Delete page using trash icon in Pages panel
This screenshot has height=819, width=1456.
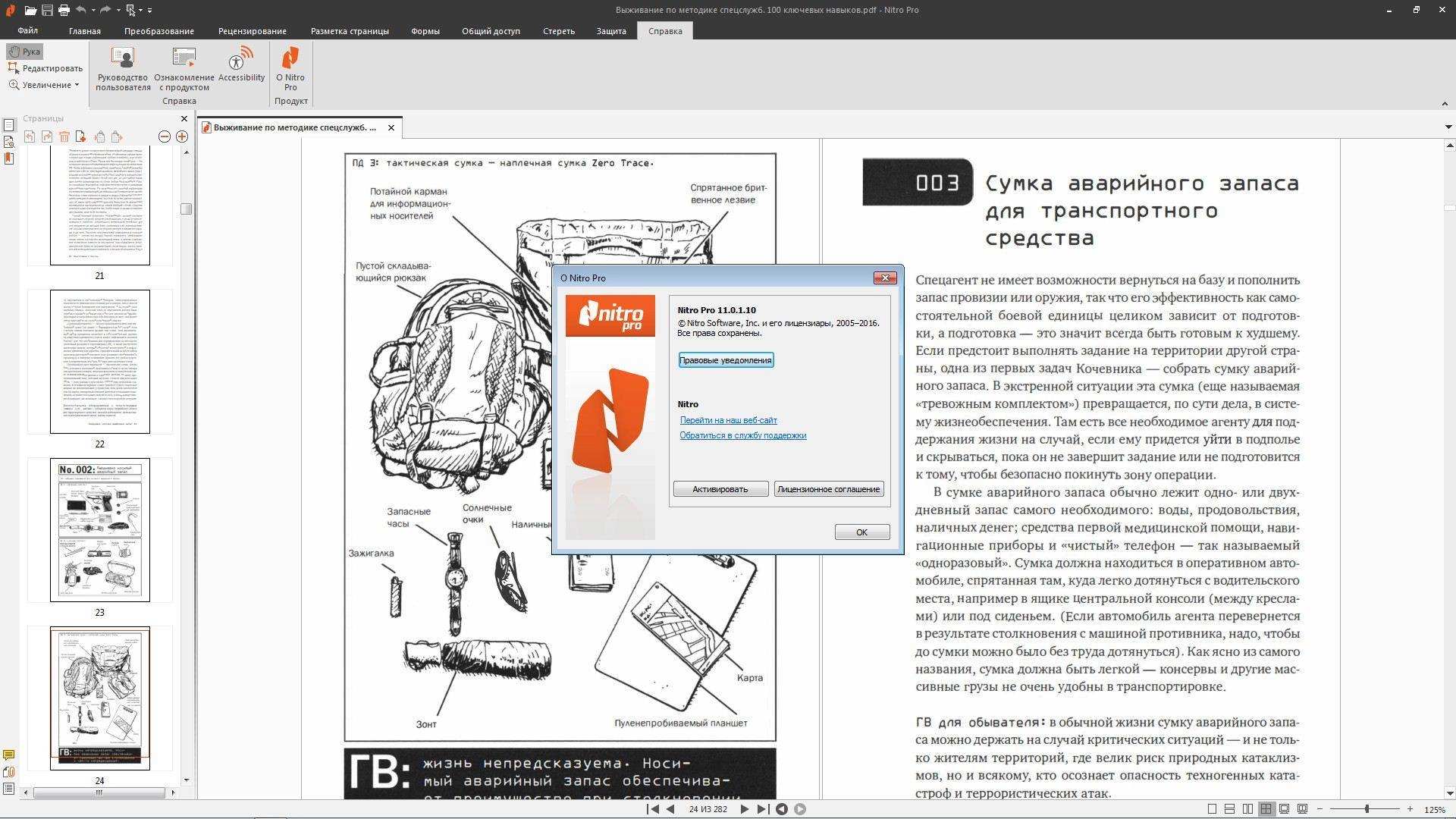[64, 136]
